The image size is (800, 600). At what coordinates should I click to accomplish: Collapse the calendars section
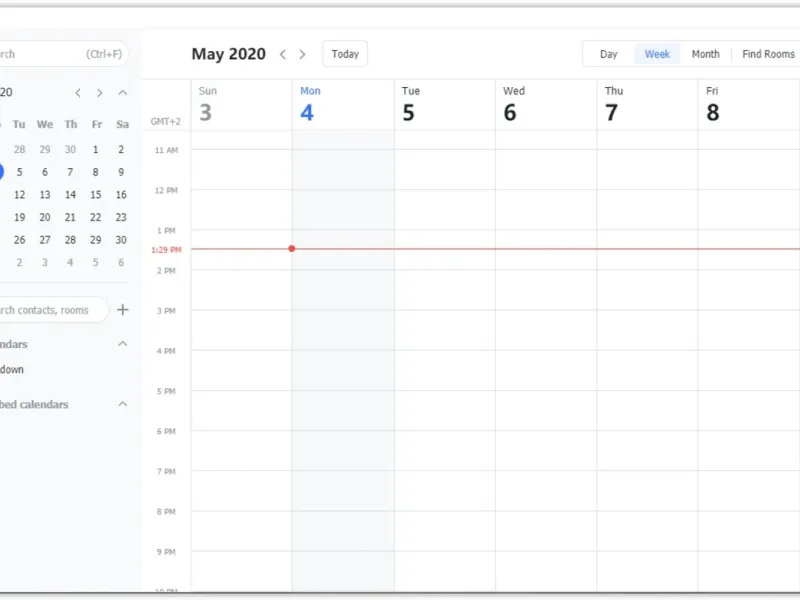click(x=122, y=344)
